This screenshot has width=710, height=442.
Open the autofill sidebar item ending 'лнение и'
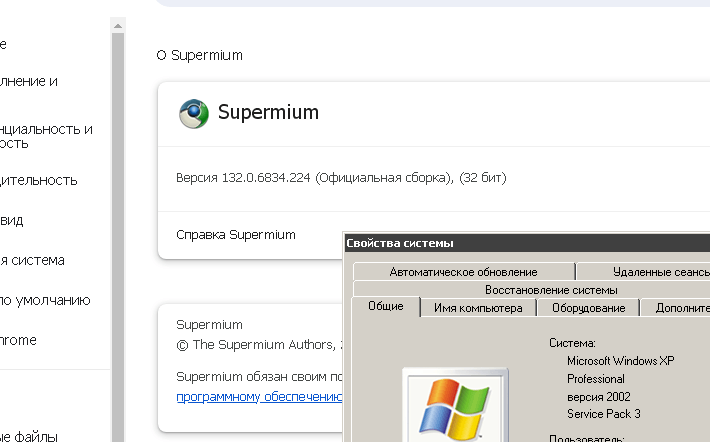[x=29, y=81]
